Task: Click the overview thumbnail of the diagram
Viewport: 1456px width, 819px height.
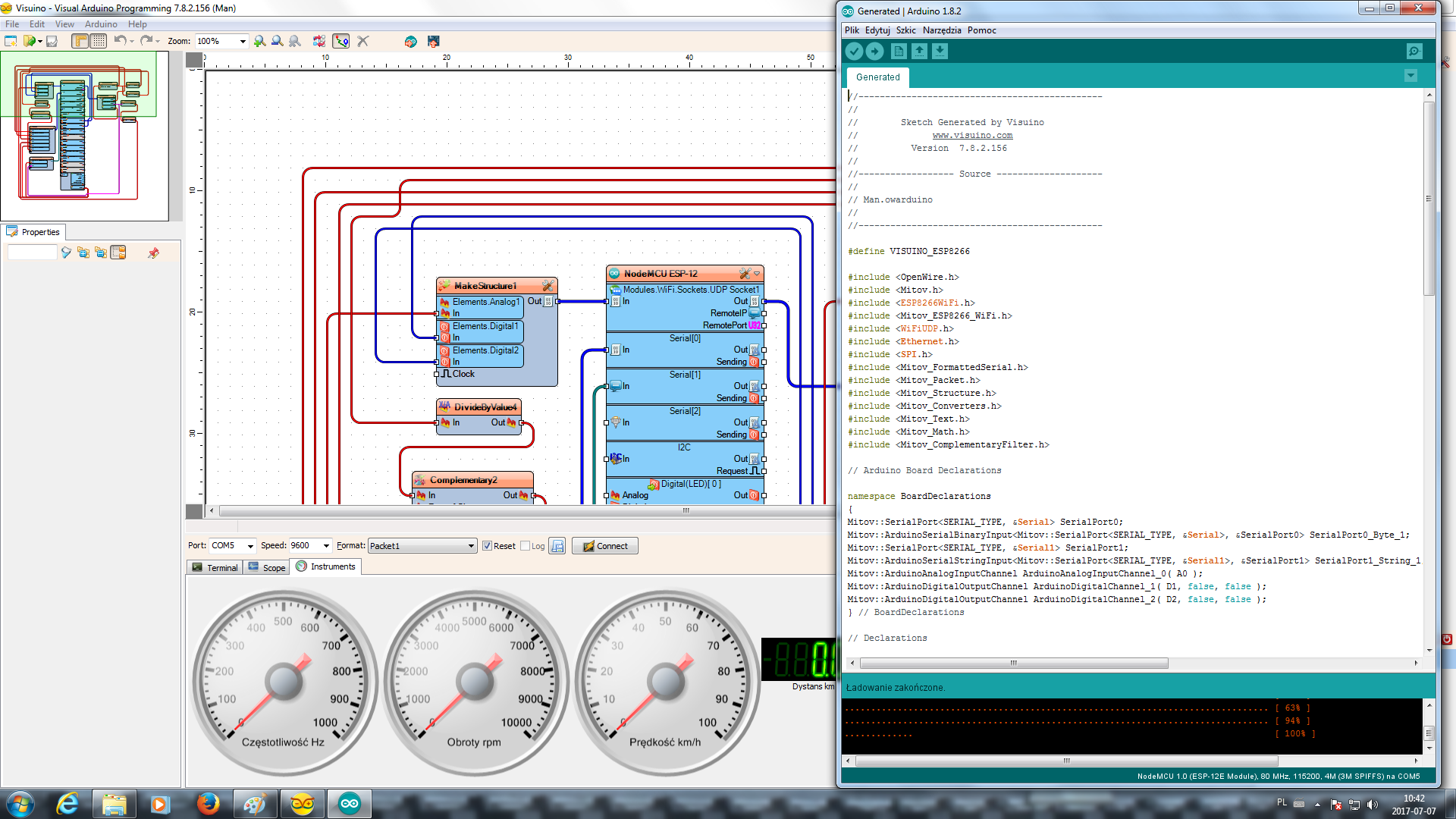Action: click(x=85, y=136)
